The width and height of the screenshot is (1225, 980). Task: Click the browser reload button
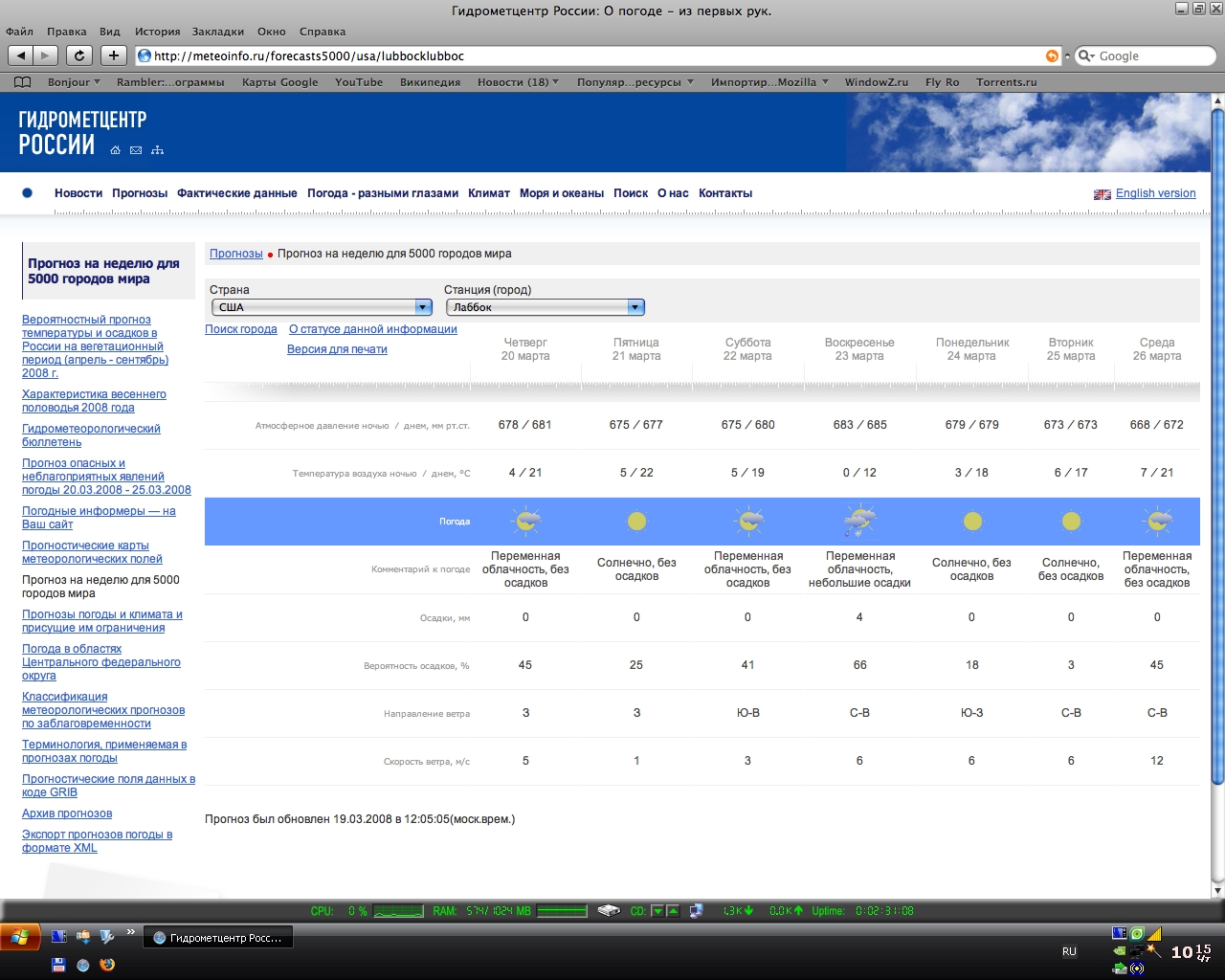pyautogui.click(x=79, y=56)
